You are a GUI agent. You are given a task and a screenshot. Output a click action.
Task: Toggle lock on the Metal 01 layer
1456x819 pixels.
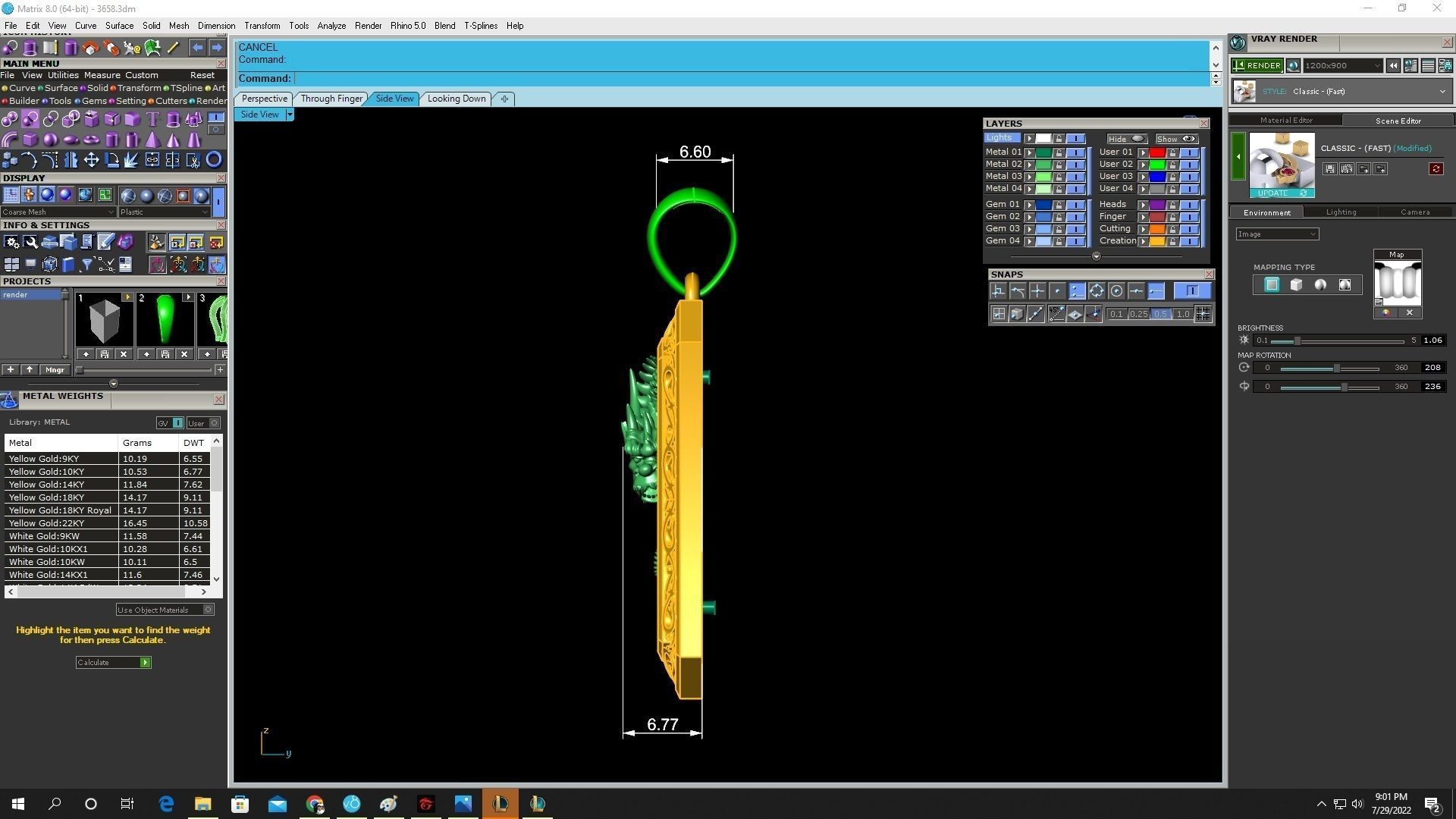[x=1059, y=152]
